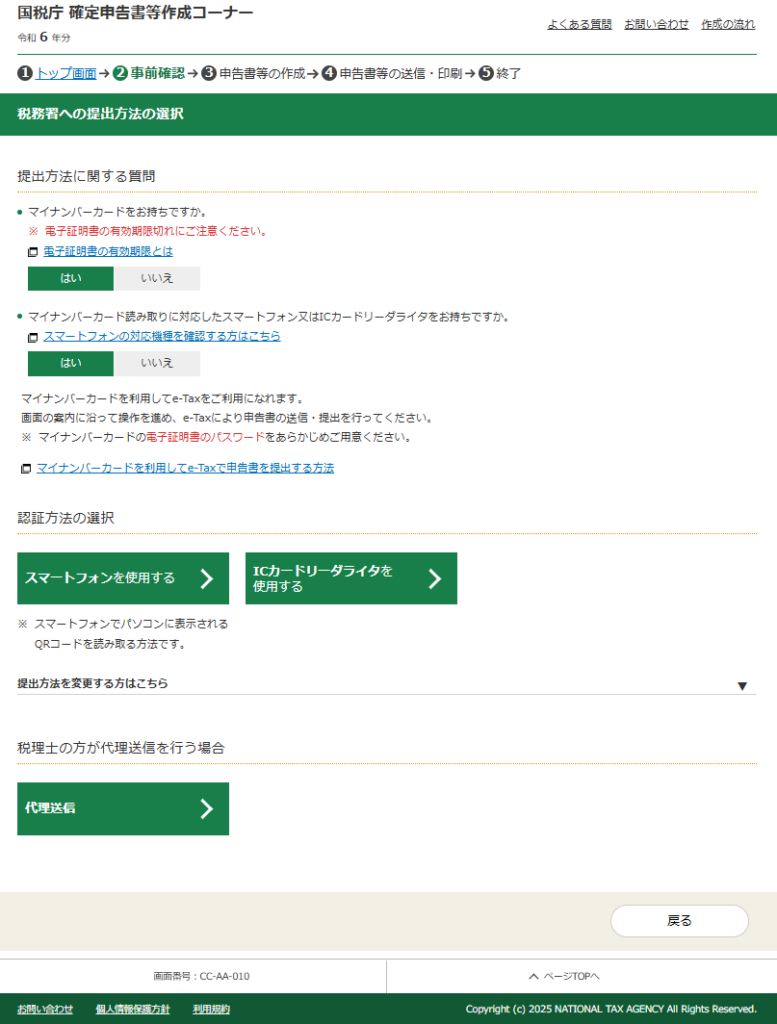
Task: Select はい for マイナンバーカード ownership question
Action: click(71, 278)
